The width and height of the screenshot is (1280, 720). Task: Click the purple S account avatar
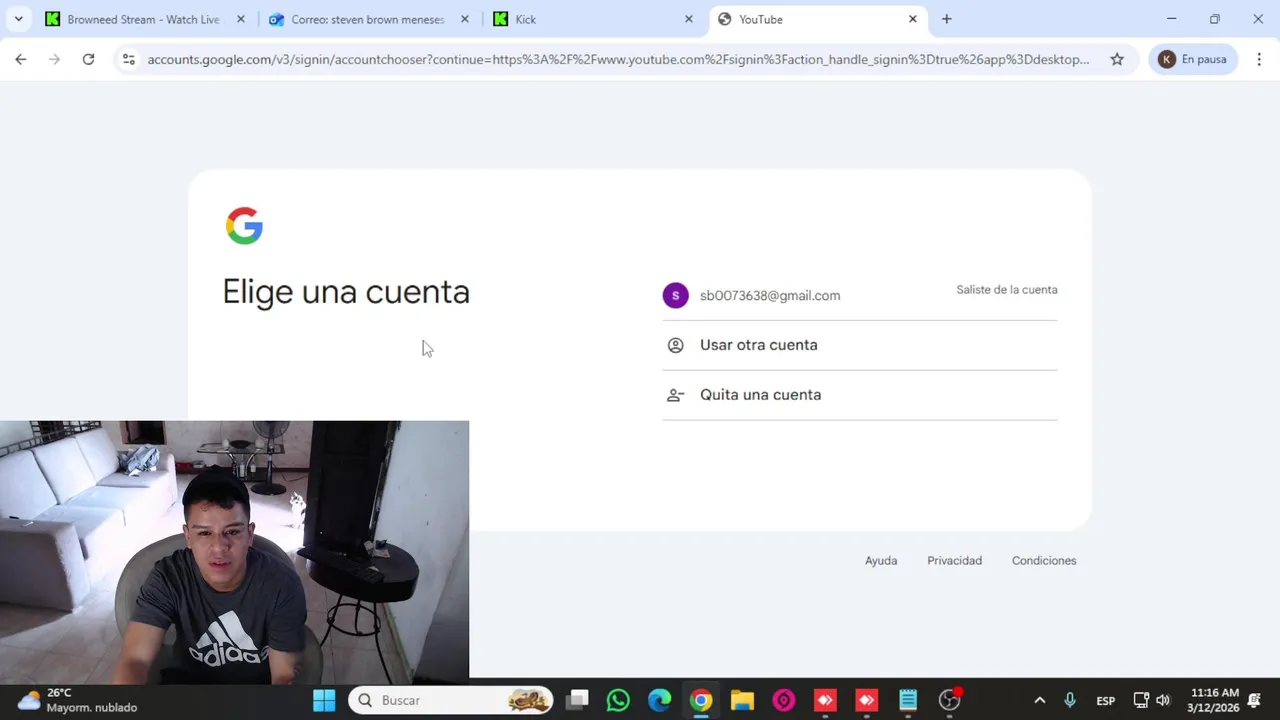point(675,295)
